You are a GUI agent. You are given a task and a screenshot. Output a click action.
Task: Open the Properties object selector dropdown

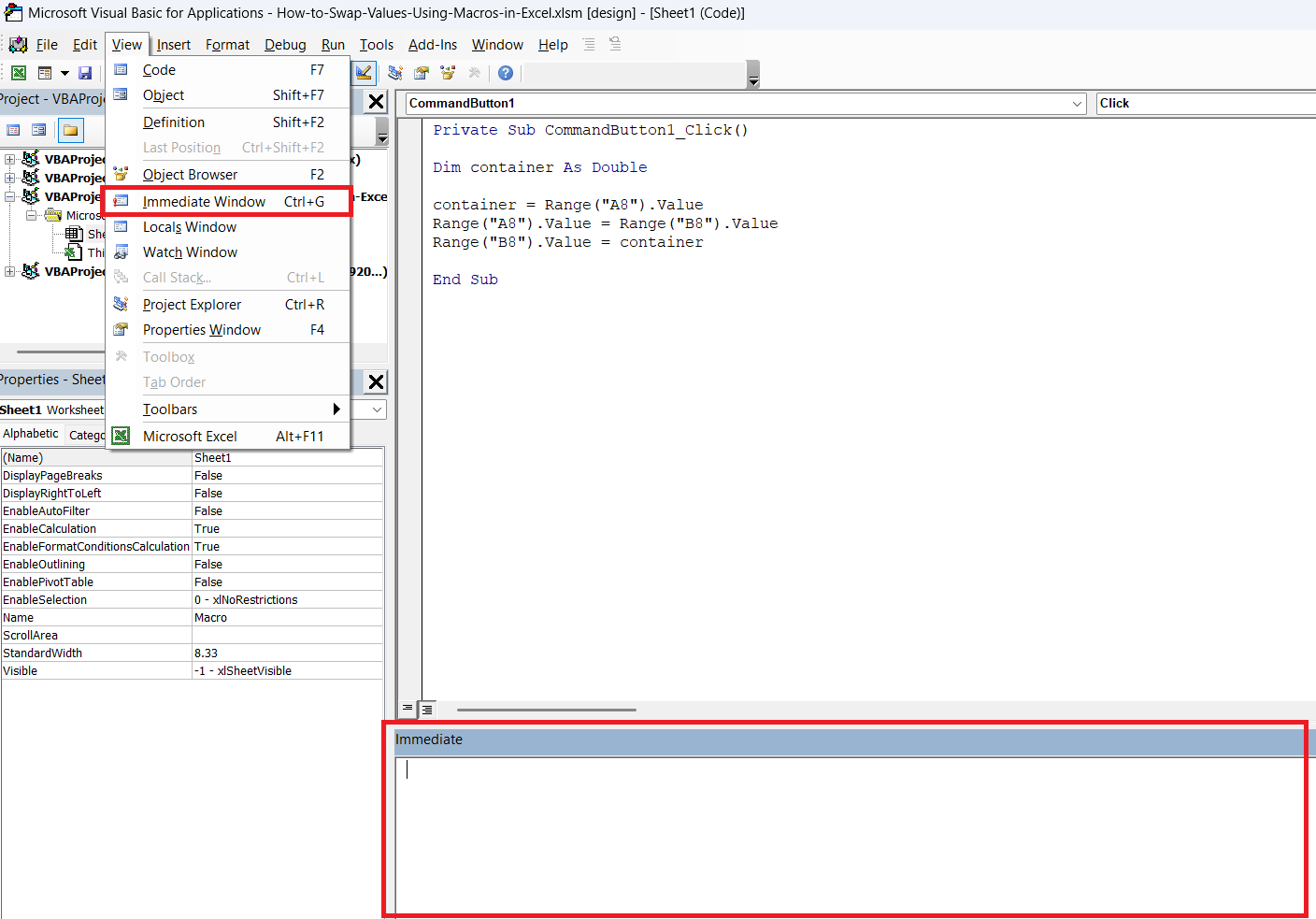point(377,409)
